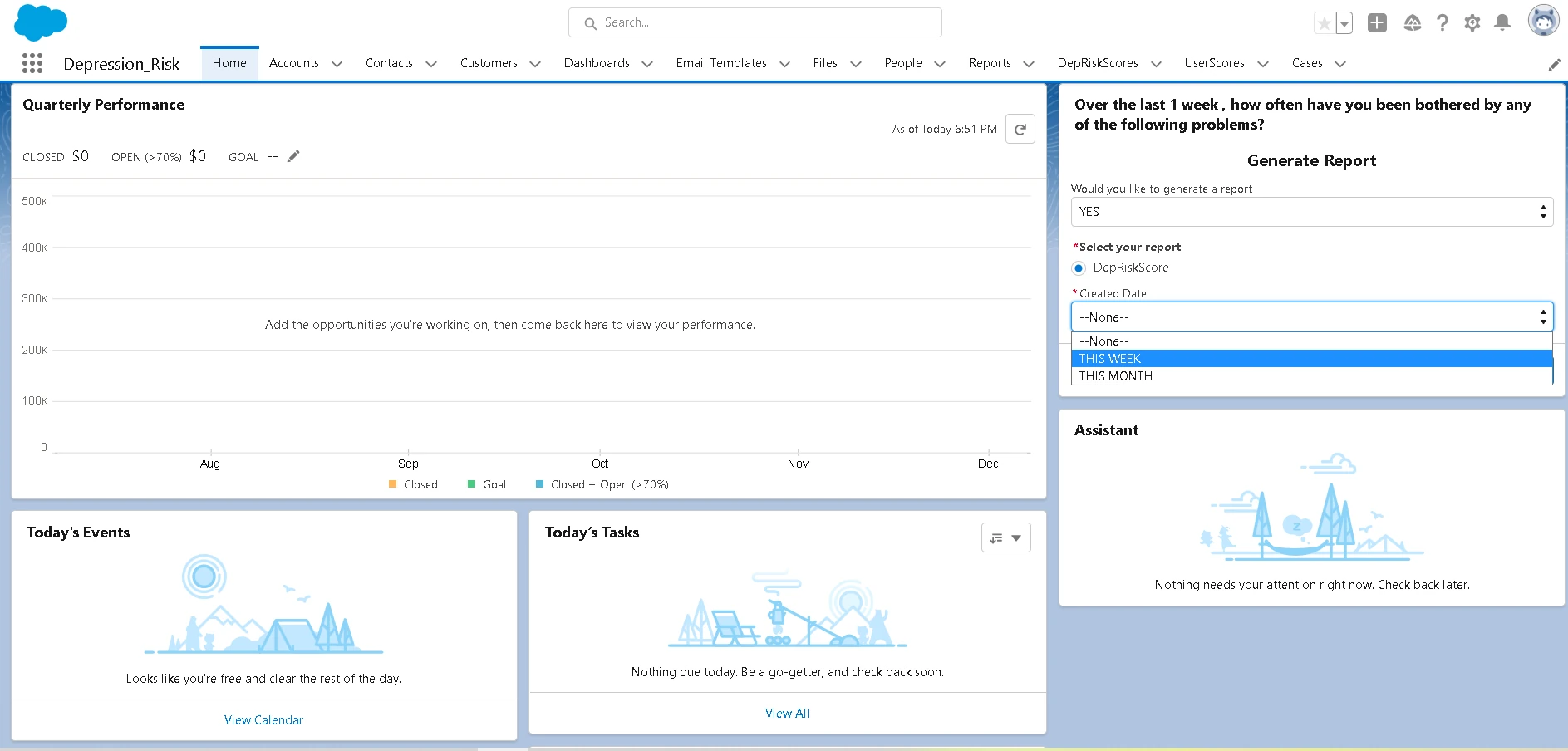The image size is (1568, 751).
Task: Click the View Calendar link
Action: (263, 720)
